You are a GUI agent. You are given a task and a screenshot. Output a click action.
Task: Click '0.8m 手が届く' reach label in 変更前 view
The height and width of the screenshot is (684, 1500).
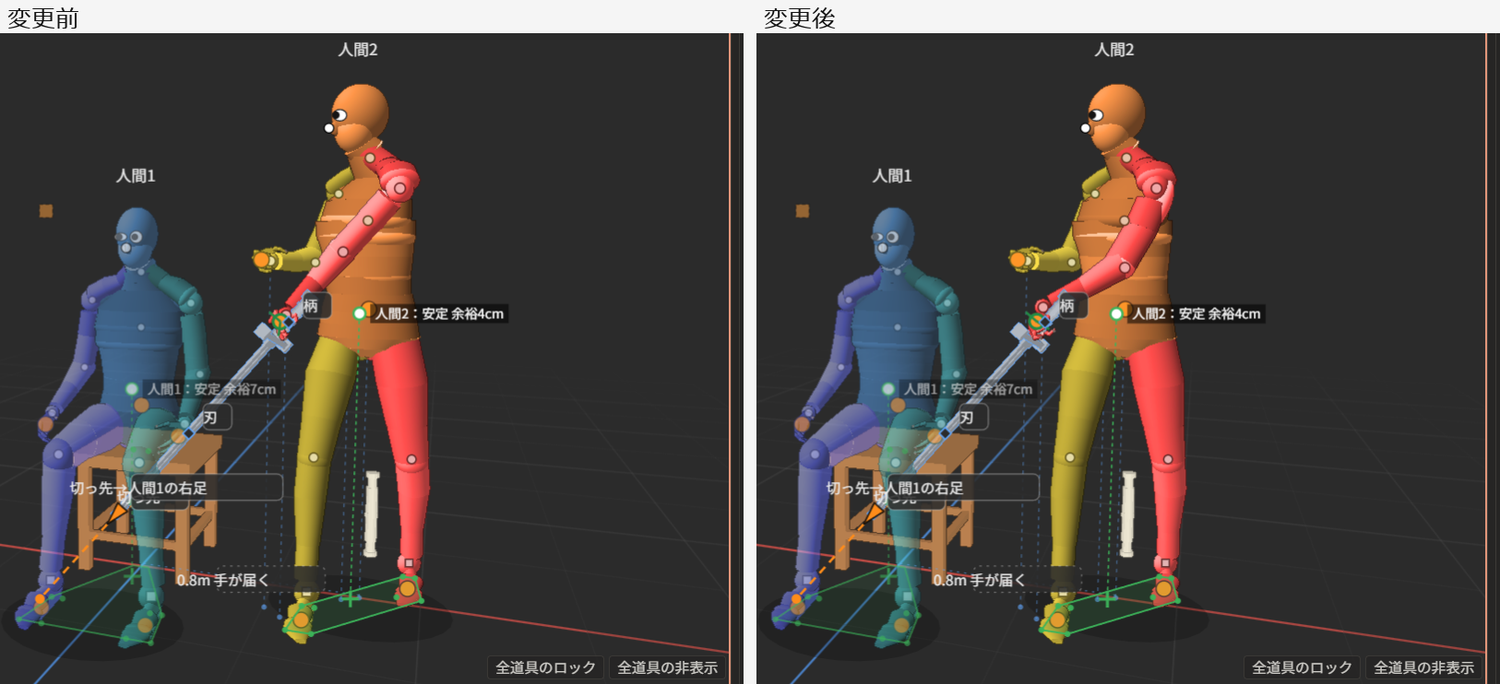tap(223, 580)
